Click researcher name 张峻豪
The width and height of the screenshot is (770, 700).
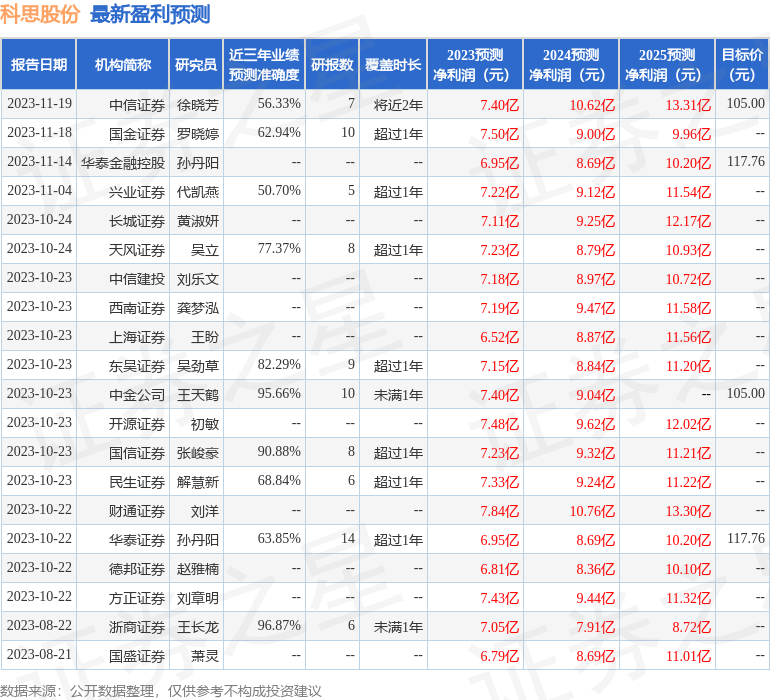click(198, 453)
